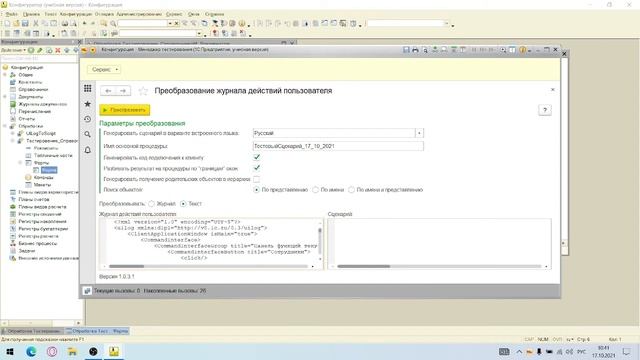Click vertical scrollbar of user action log
The image size is (640, 360).
coord(320,241)
